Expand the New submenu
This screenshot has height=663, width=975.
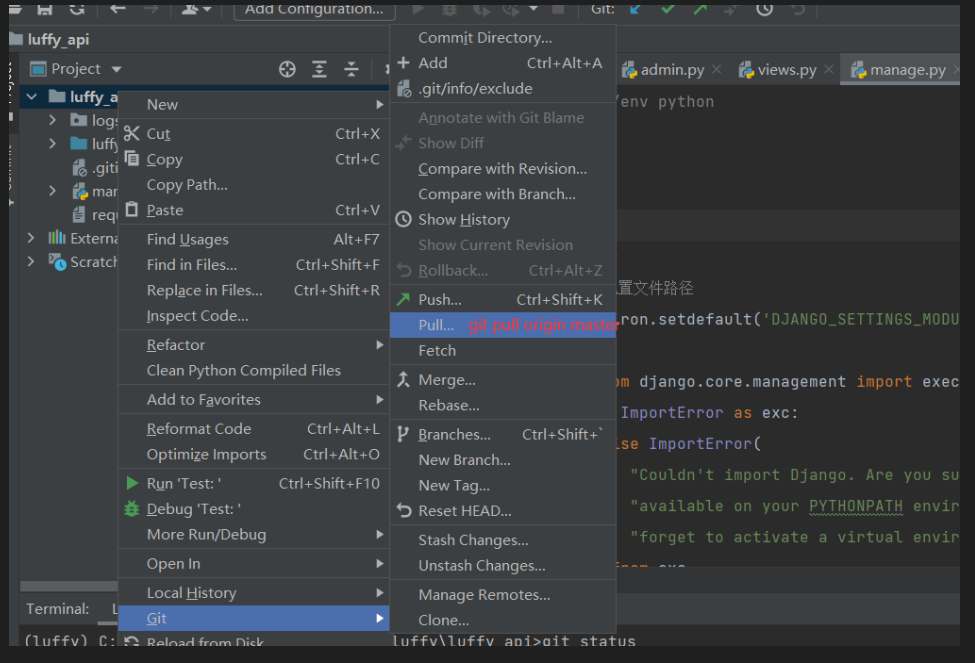pos(253,104)
